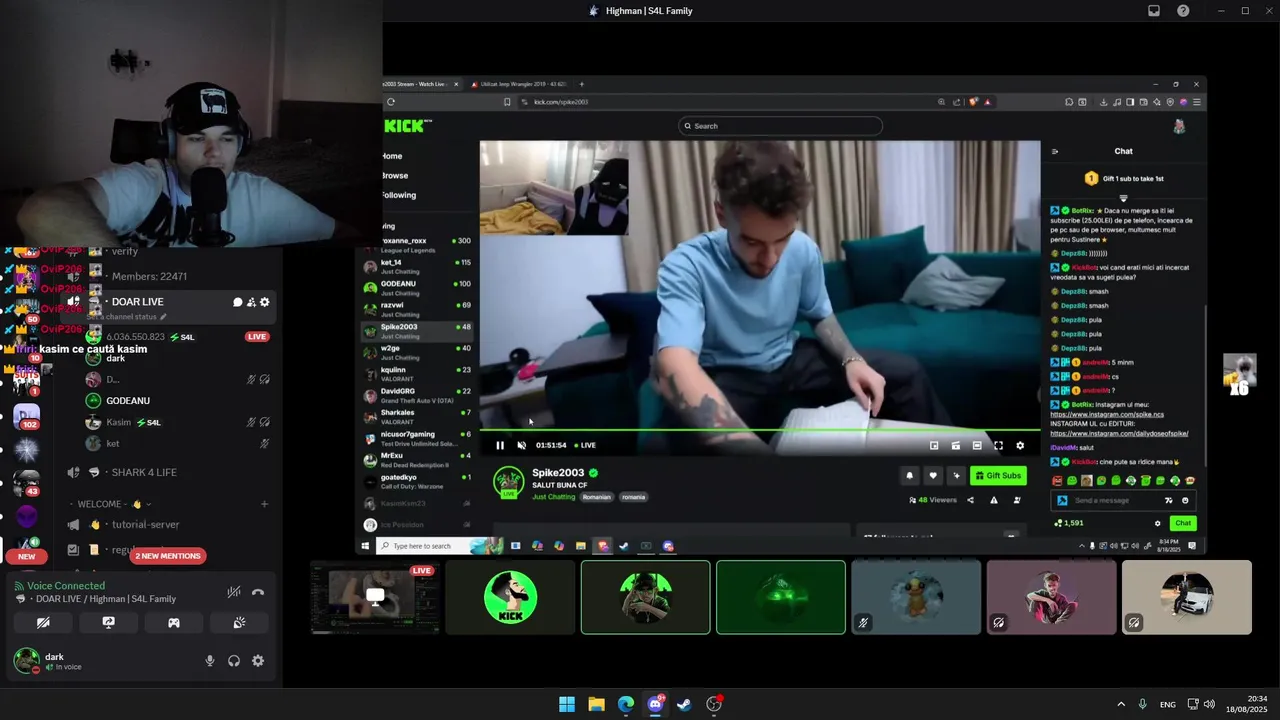This screenshot has height=720, width=1280.
Task: Click the share your screen button
Action: [108, 622]
